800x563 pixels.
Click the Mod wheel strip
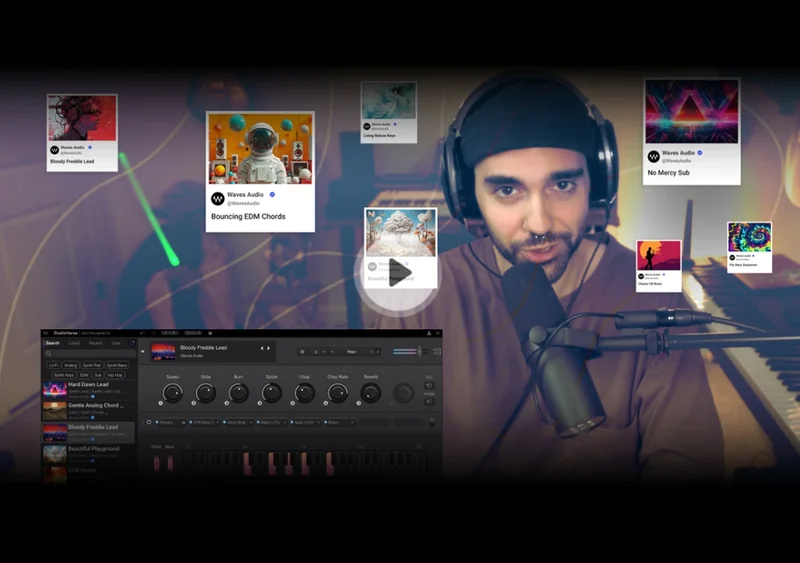170,463
